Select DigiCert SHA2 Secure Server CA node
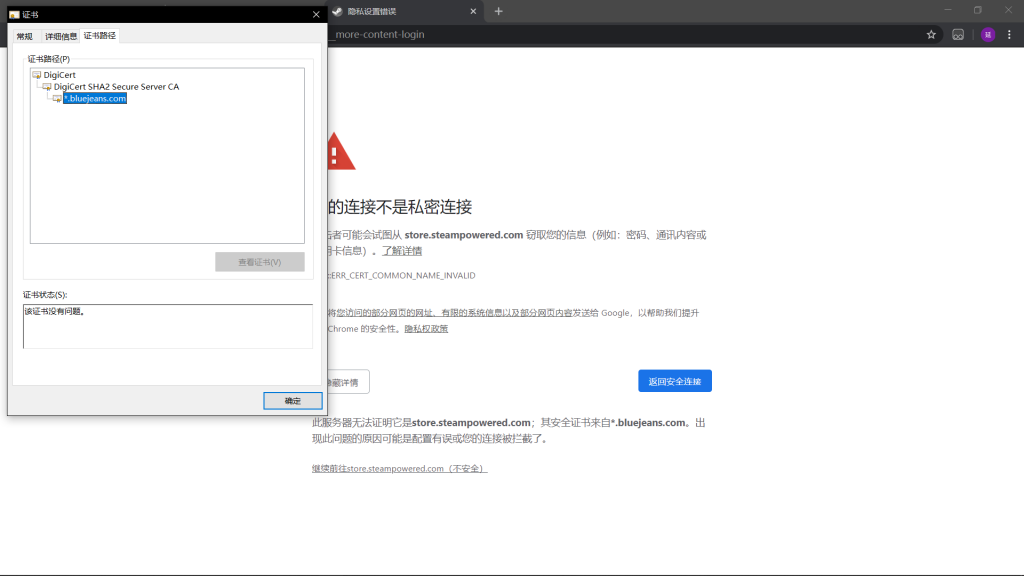 tap(116, 87)
